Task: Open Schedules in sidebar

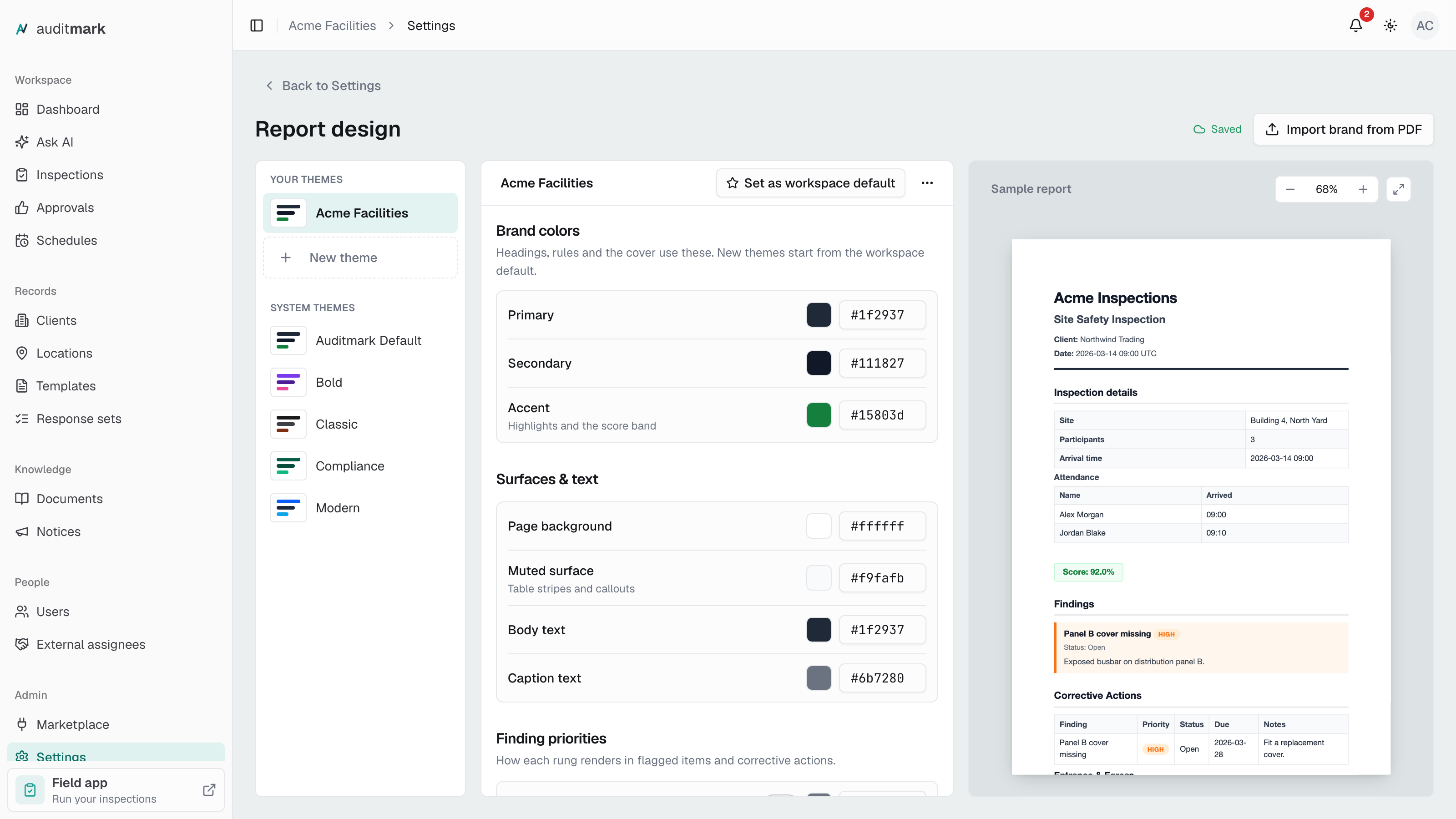Action: [x=116, y=240]
